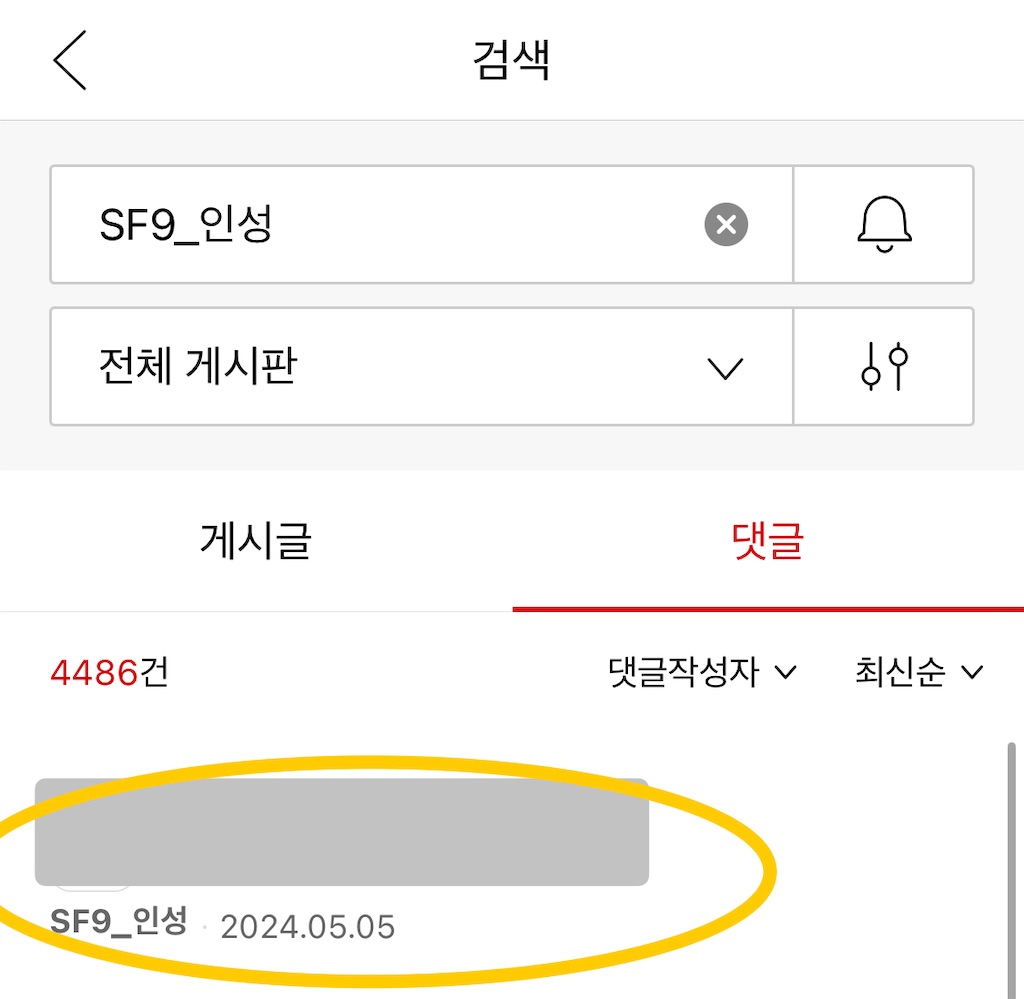
Task: Open the SF9_인성 author name link
Action: 119,921
